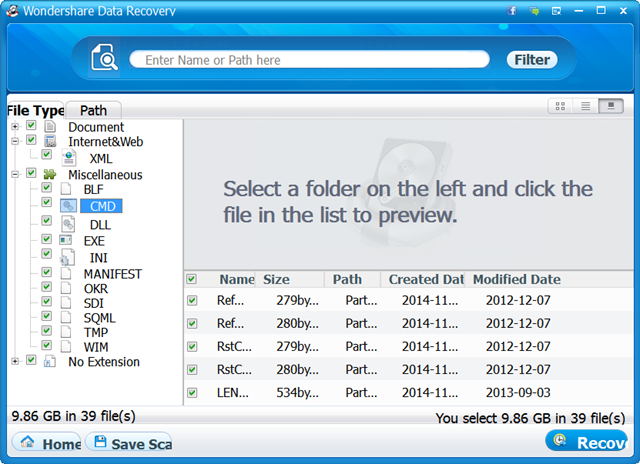640x464 pixels.
Task: Select the WIM tree item label
Action: coord(96,347)
